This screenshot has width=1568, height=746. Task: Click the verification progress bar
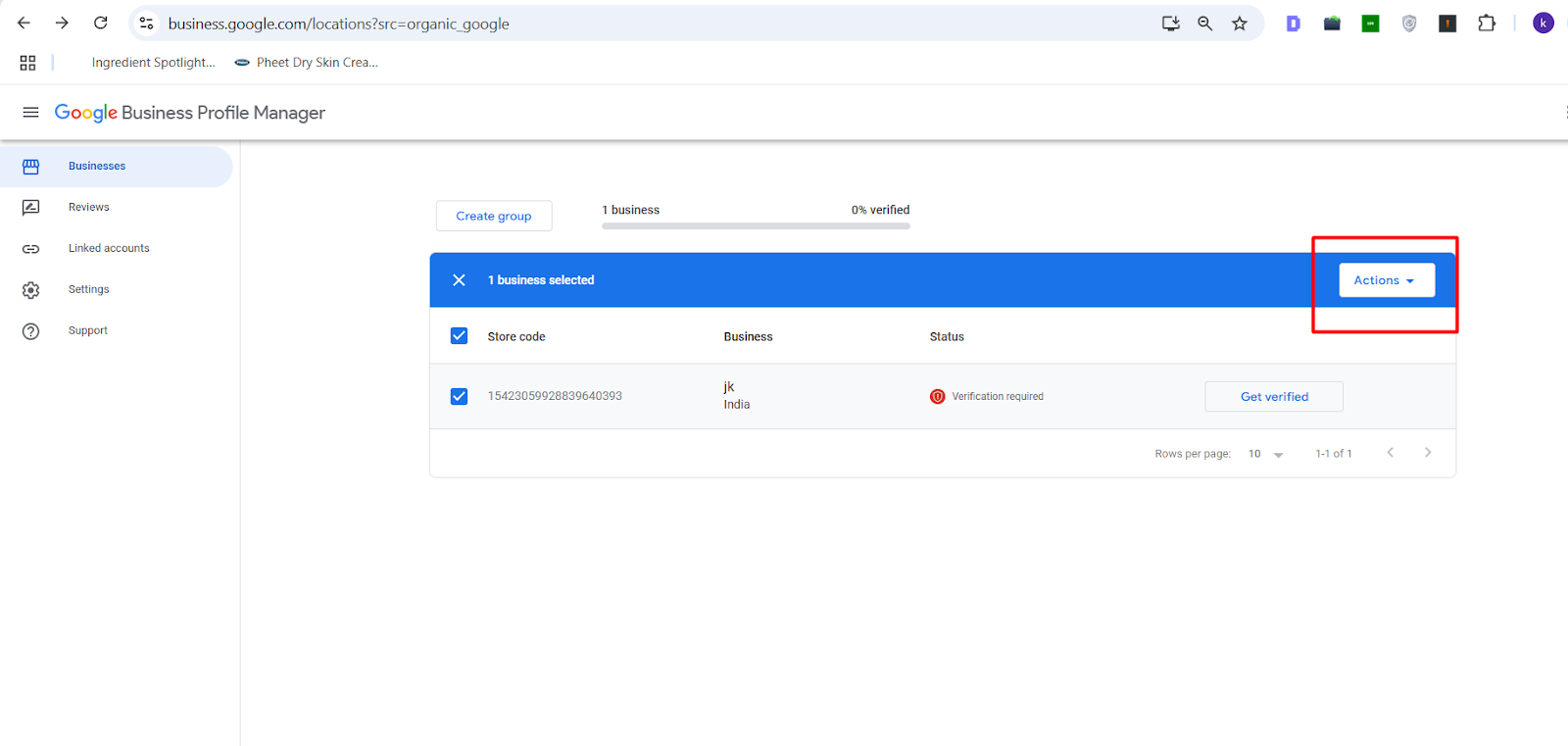pos(756,226)
